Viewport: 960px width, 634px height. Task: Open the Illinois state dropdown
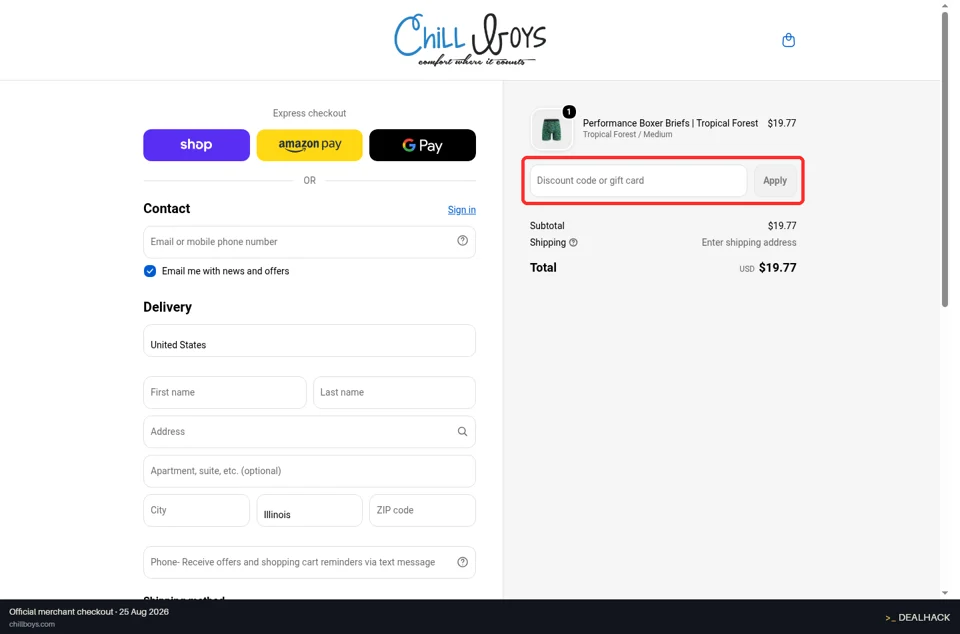[309, 510]
